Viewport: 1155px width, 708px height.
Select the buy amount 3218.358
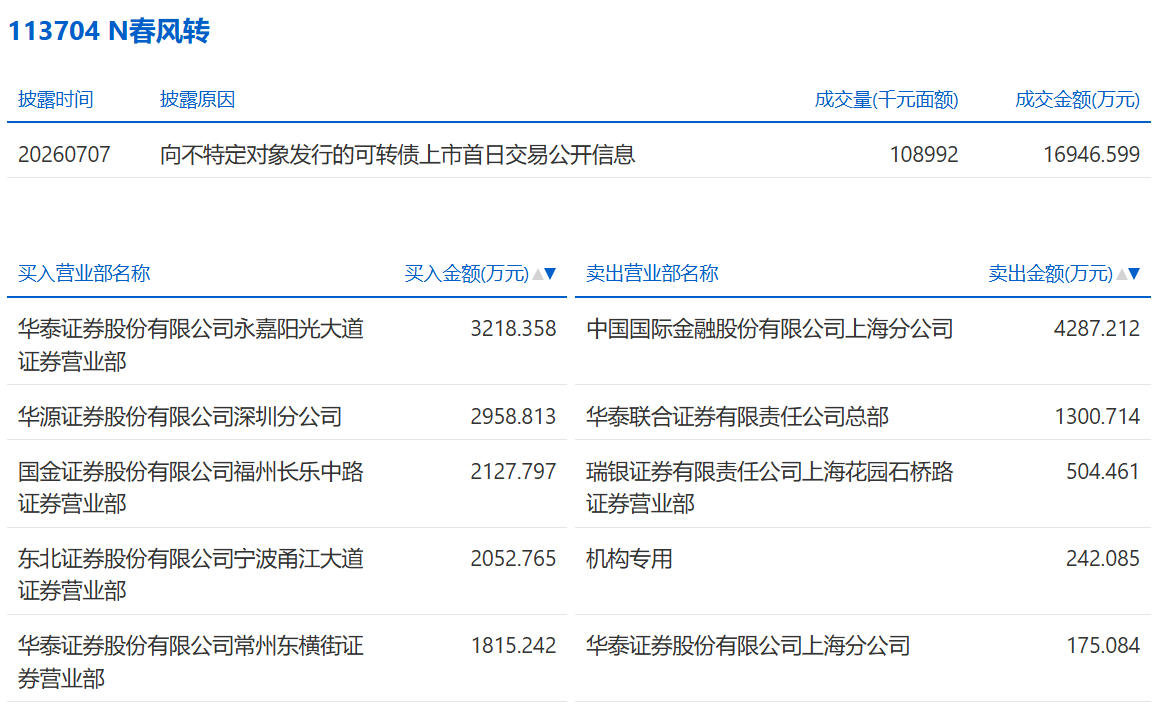pyautogui.click(x=513, y=329)
